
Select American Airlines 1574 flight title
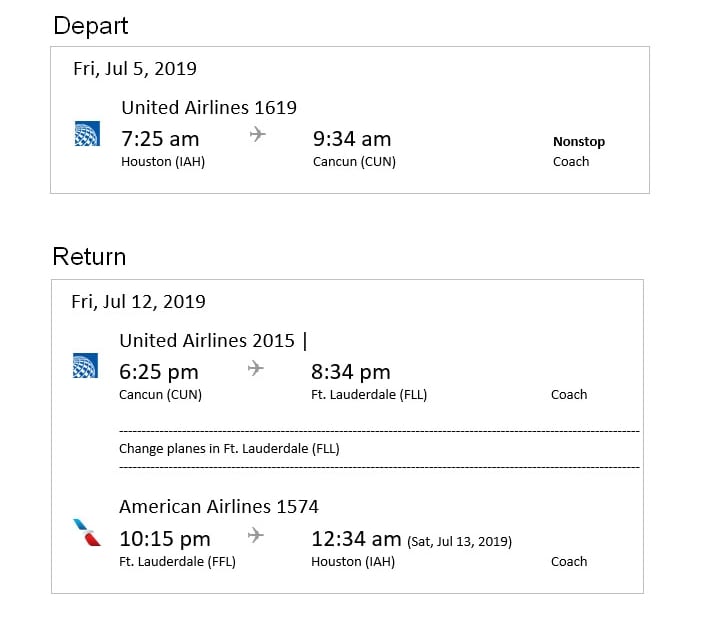(219, 507)
